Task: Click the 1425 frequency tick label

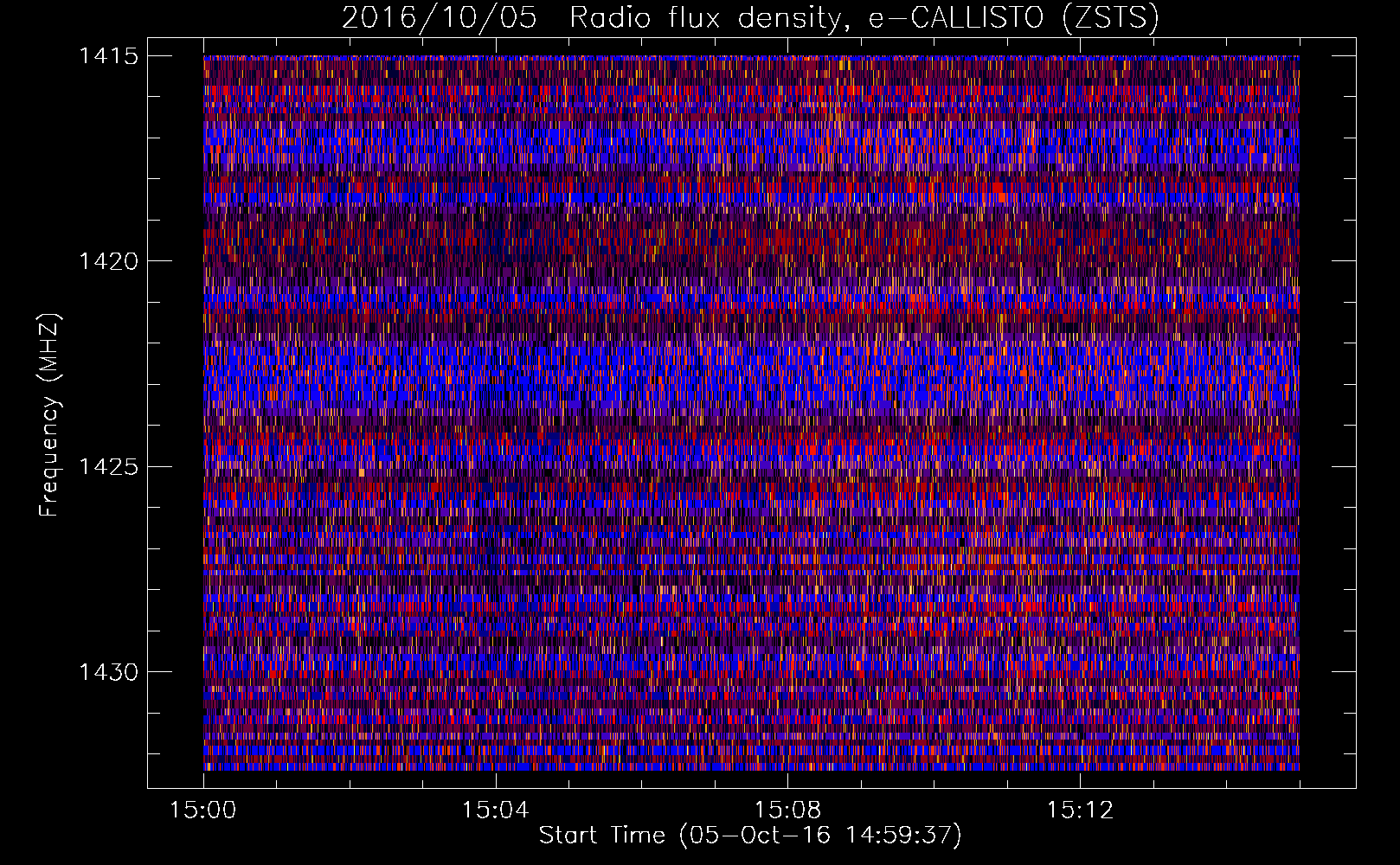Action: coord(108,467)
